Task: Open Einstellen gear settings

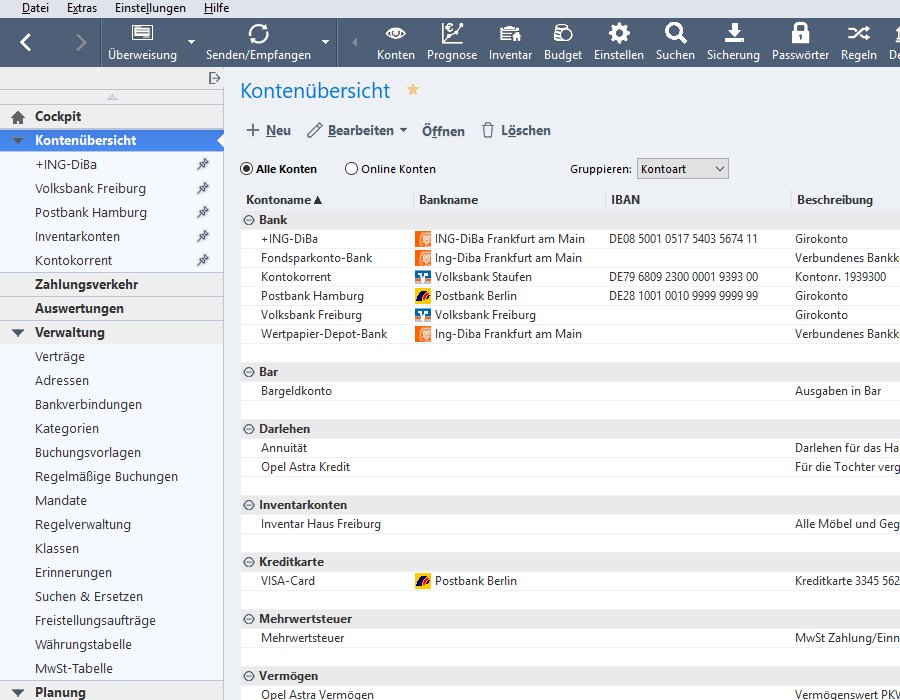Action: point(619,34)
